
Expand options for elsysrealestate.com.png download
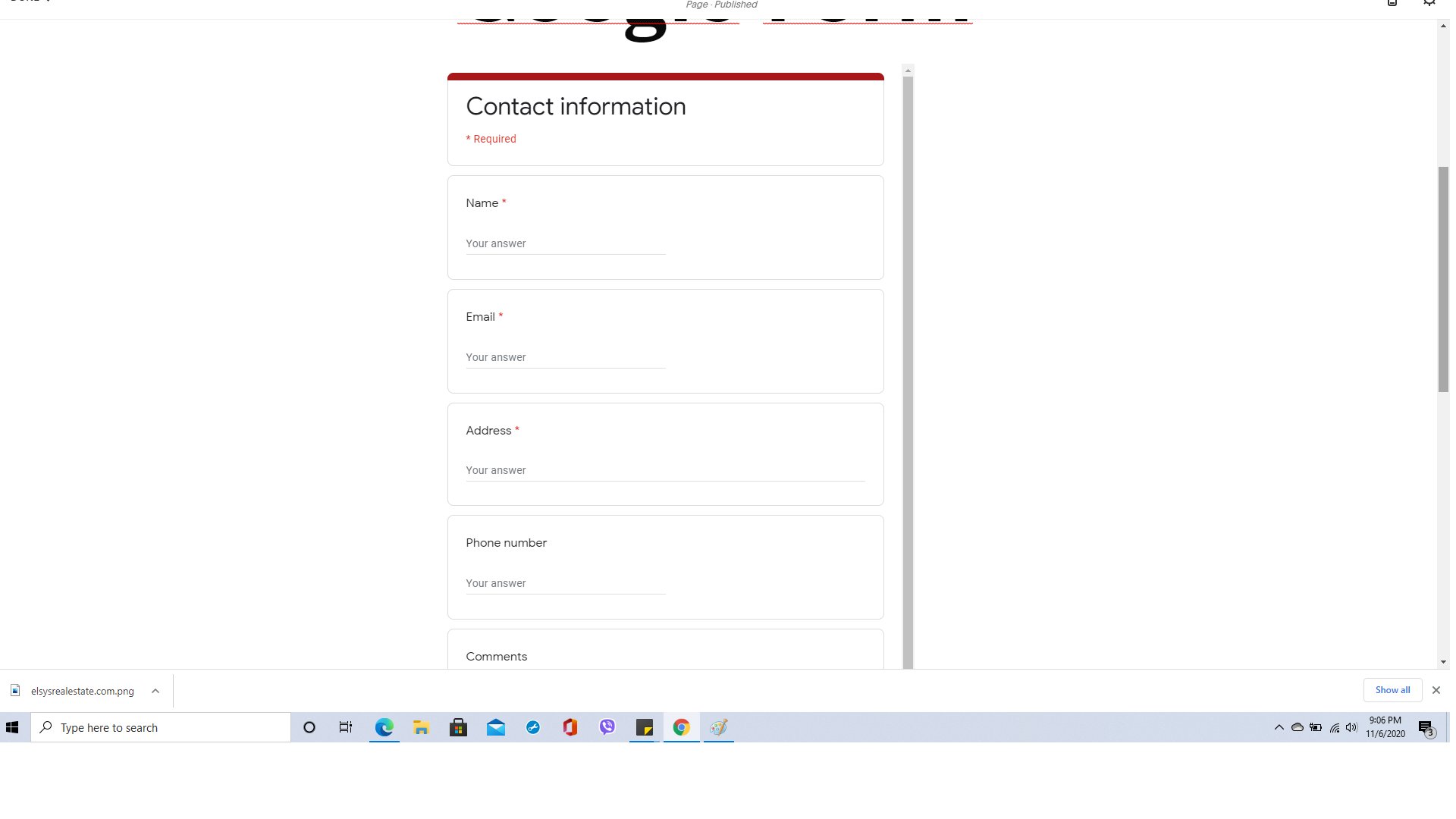[155, 691]
